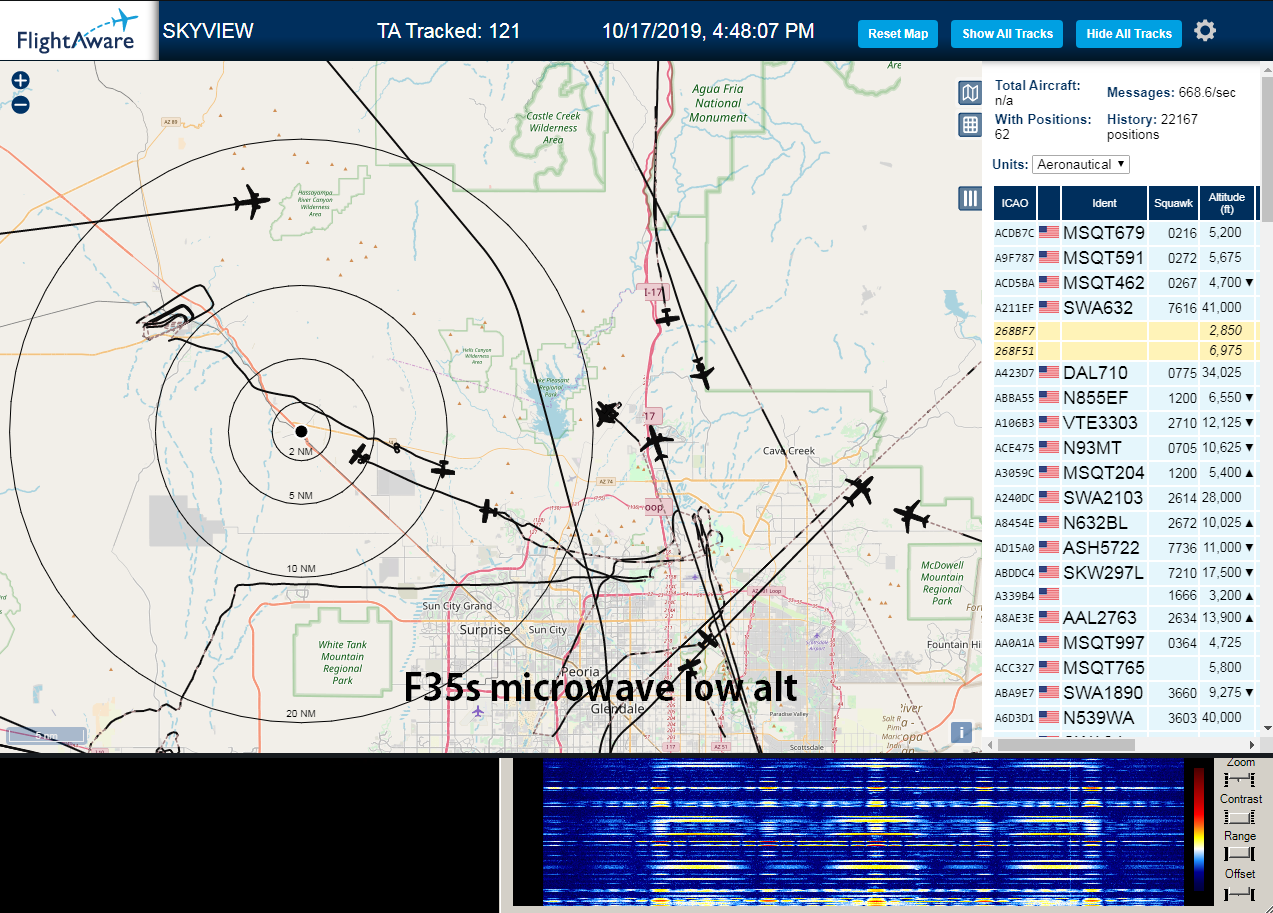Viewport: 1273px width, 913px height.
Task: Select the aircraft icon beside the I-17 shield
Action: click(667, 318)
